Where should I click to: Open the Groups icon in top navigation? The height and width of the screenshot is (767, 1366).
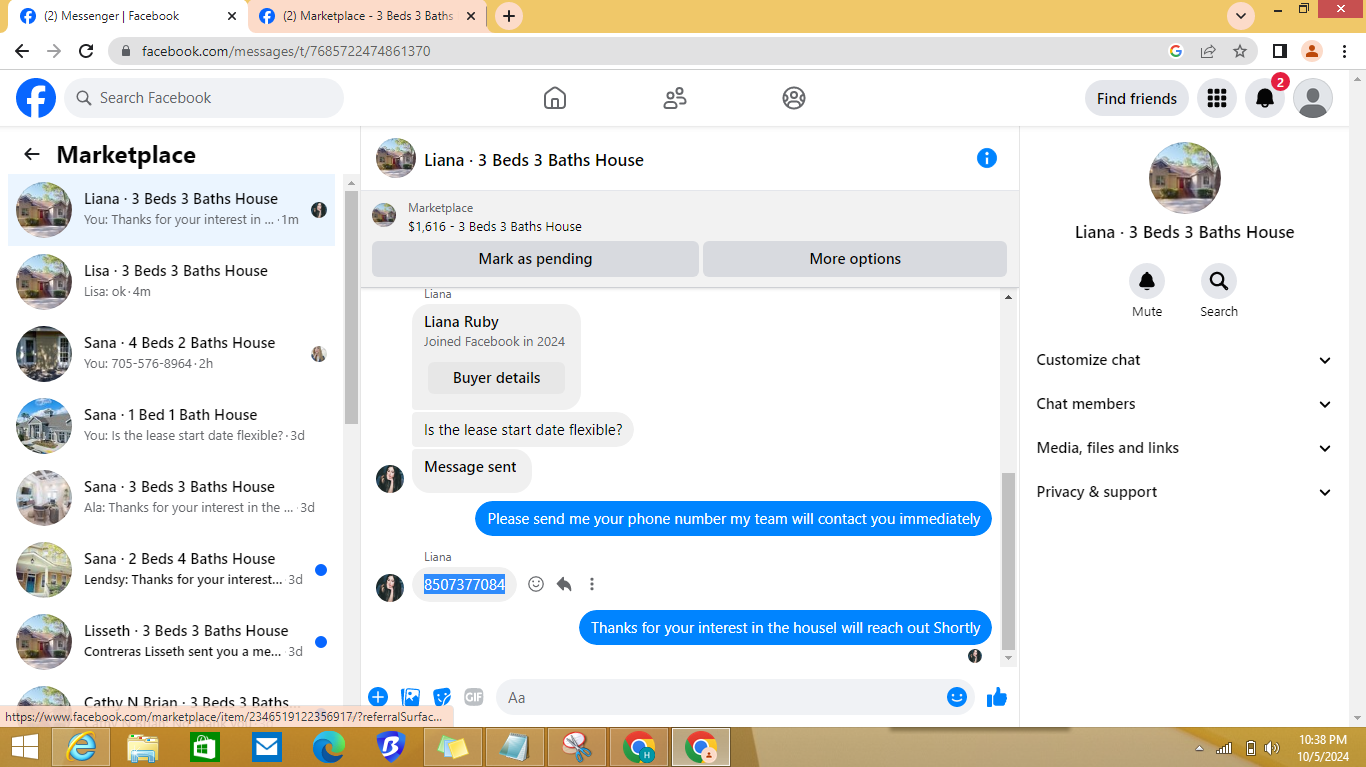point(794,98)
